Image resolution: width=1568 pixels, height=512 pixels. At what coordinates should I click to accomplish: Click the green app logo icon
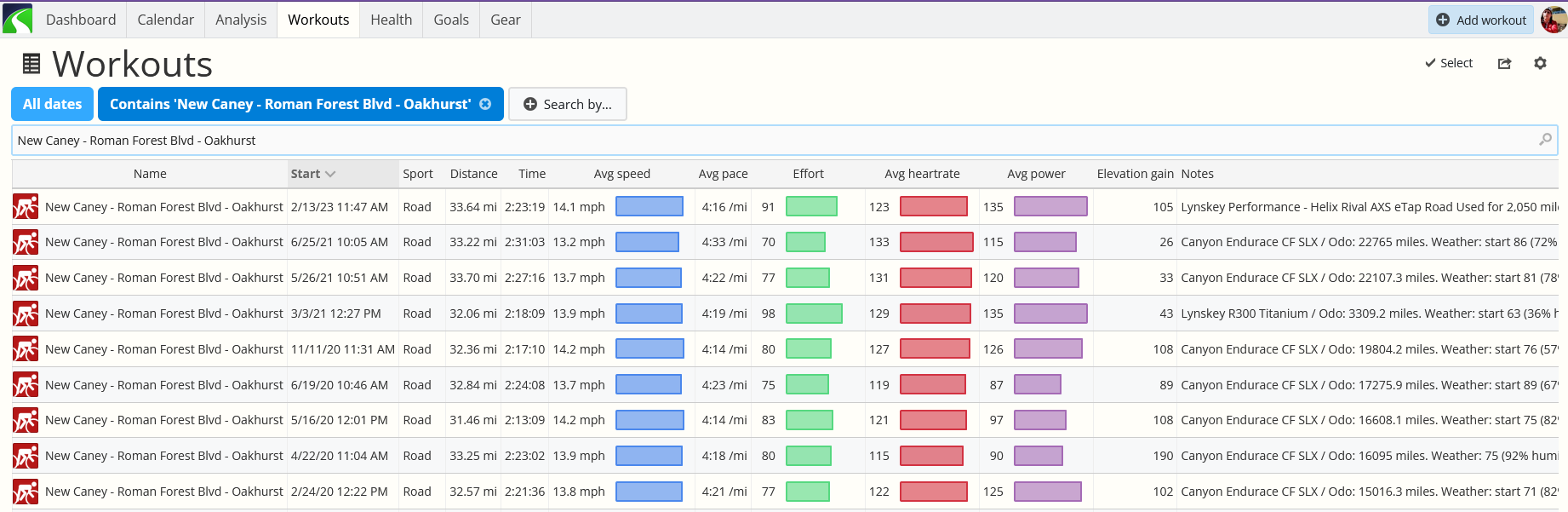point(18,19)
